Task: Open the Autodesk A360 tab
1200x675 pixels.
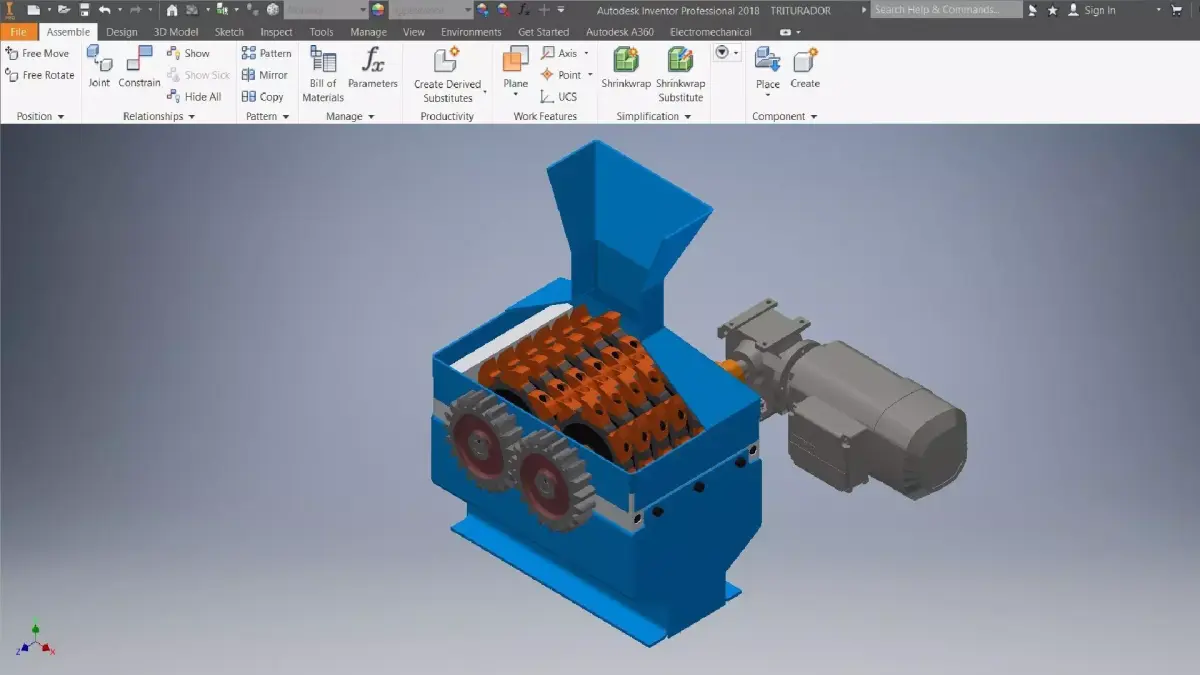Action: click(620, 32)
